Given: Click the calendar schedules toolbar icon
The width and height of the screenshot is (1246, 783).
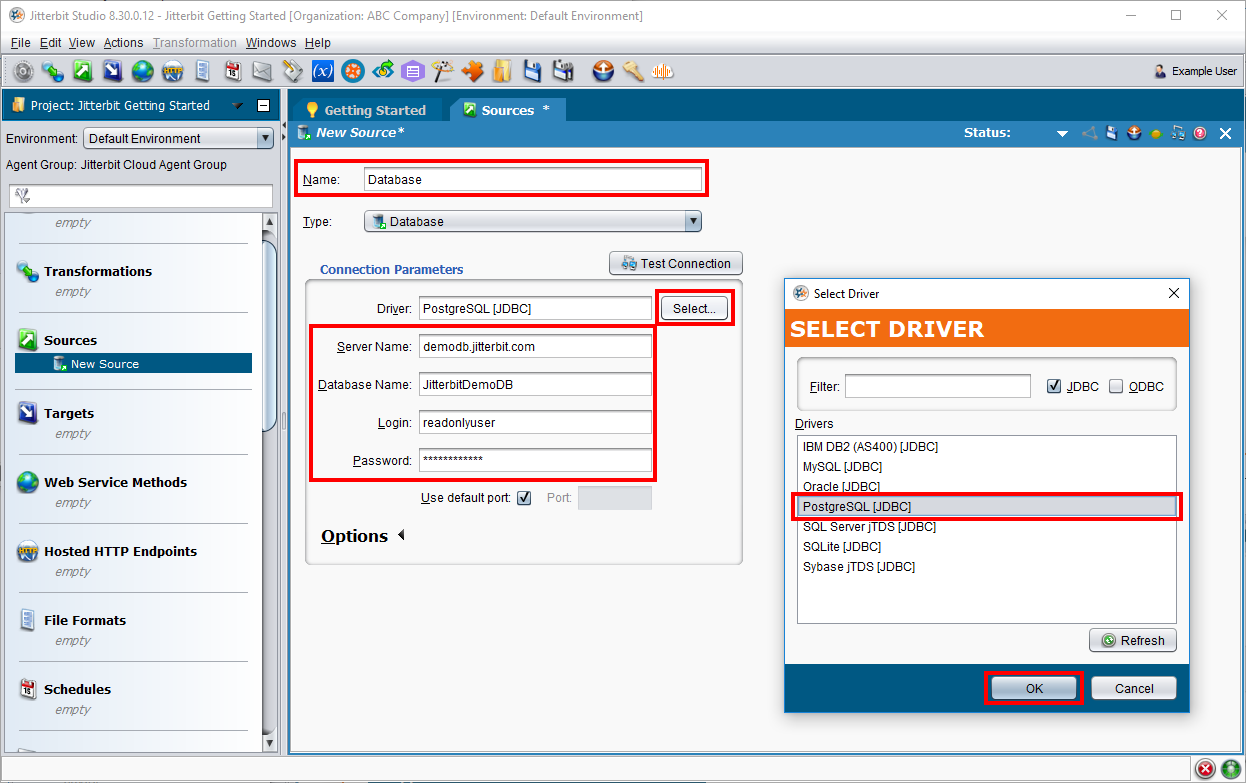Looking at the screenshot, I should click(232, 71).
